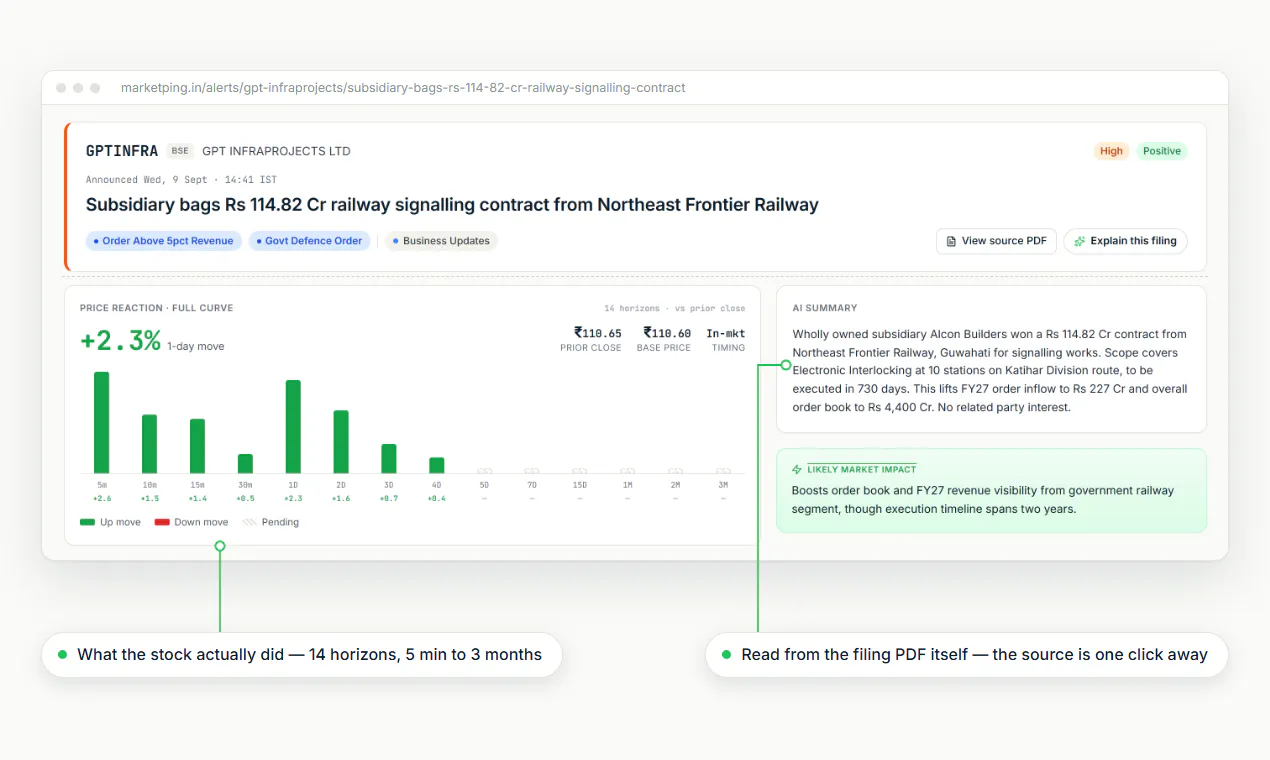1270x760 pixels.
Task: Click the browser URL address bar
Action: click(x=403, y=88)
